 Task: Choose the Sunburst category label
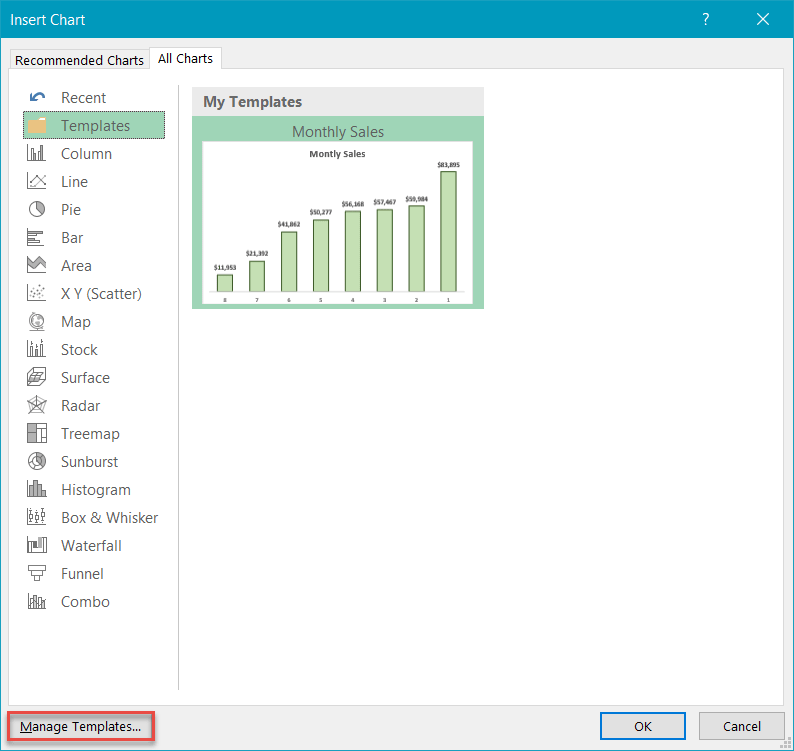[x=89, y=462]
